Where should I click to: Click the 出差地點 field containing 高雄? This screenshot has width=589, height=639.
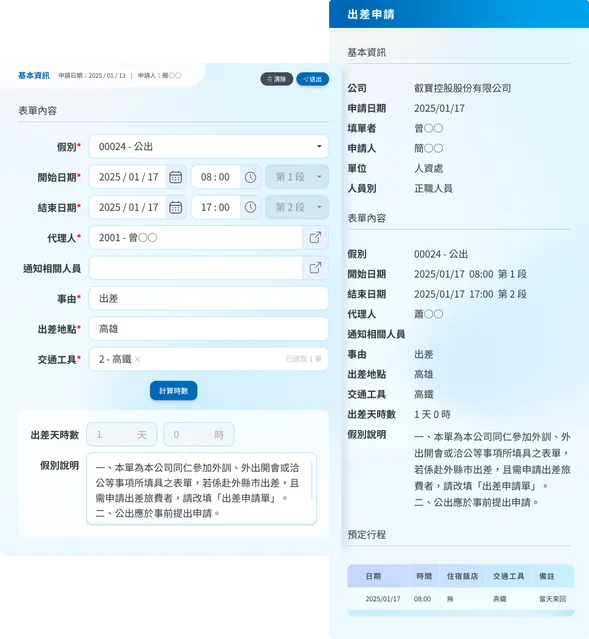(x=209, y=328)
